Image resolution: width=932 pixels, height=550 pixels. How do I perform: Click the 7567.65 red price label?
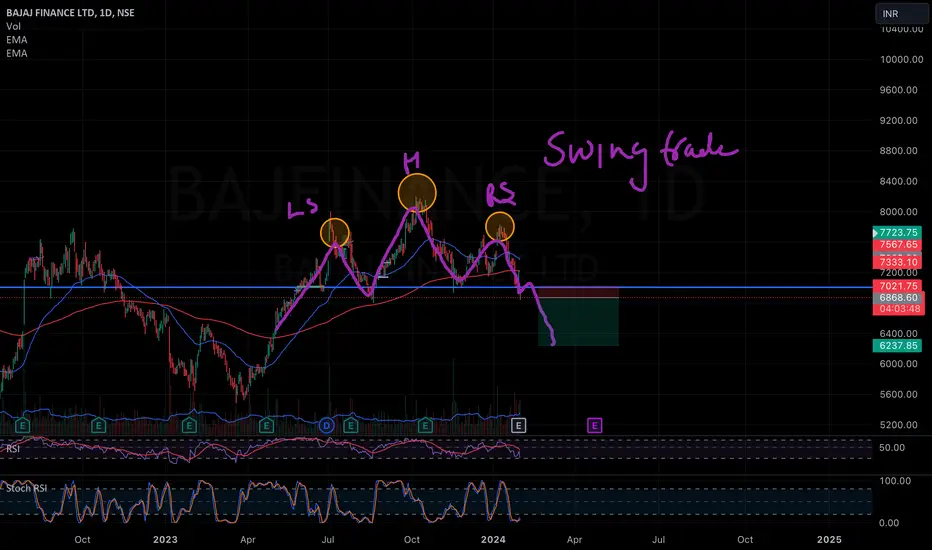point(897,244)
